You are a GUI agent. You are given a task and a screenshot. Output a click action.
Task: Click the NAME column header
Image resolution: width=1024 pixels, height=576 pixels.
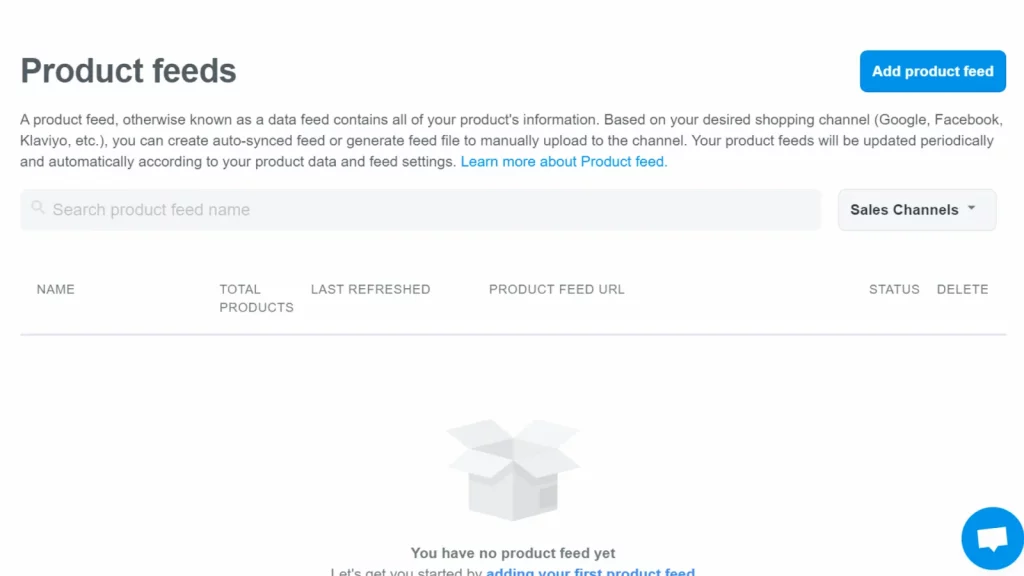coord(56,289)
